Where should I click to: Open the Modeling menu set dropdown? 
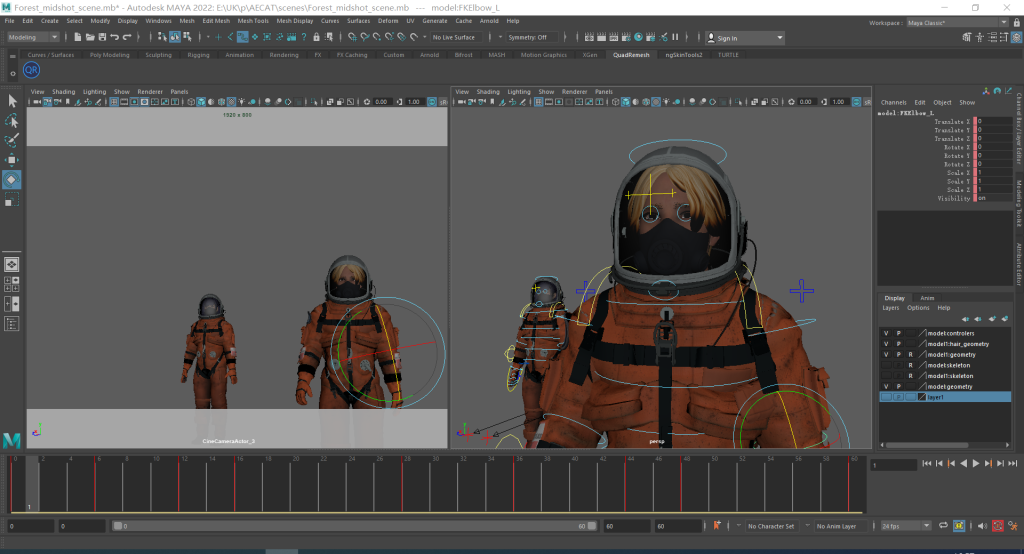pos(33,37)
